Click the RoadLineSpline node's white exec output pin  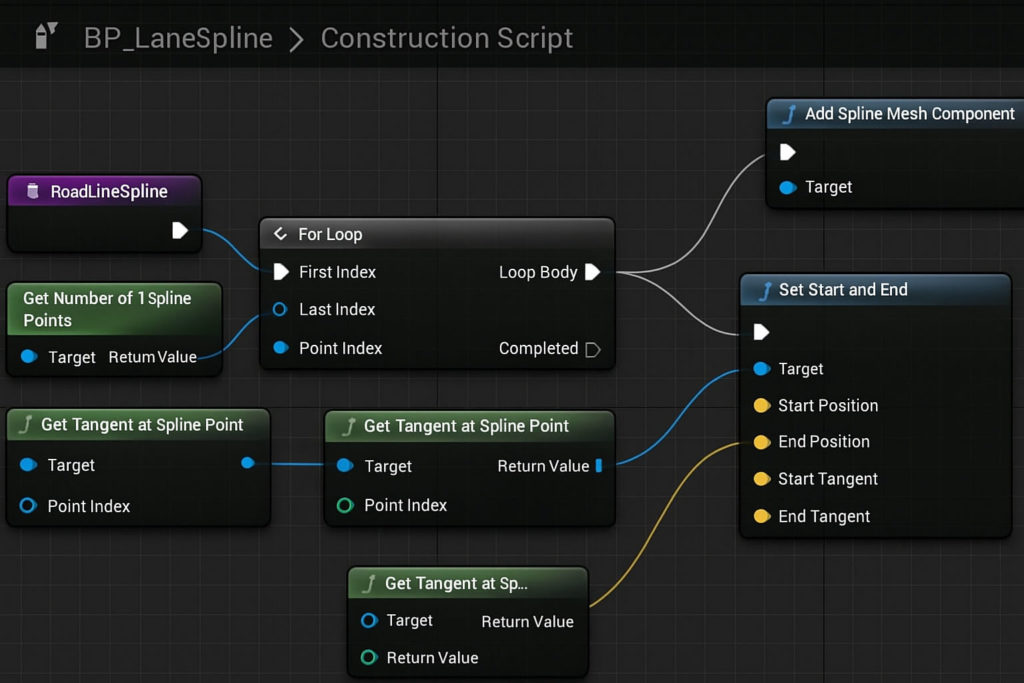tap(179, 231)
